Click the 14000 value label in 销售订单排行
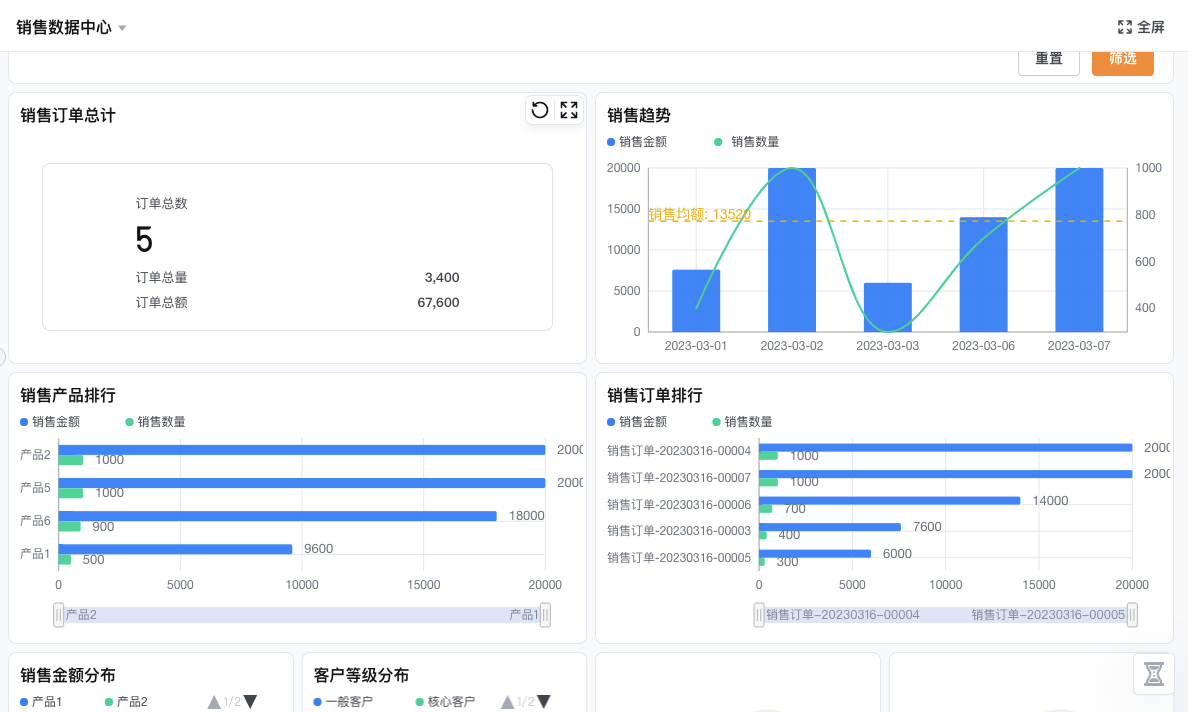 tap(1050, 501)
